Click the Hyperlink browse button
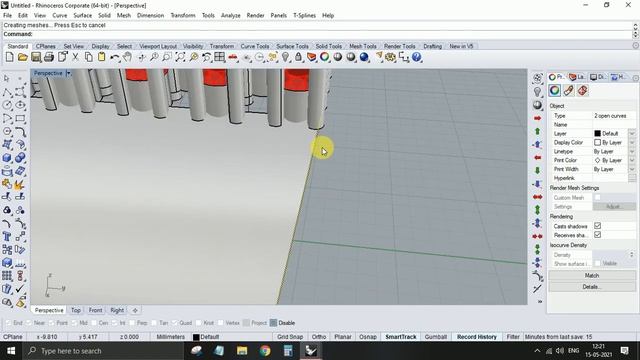640x360 pixels. [632, 178]
